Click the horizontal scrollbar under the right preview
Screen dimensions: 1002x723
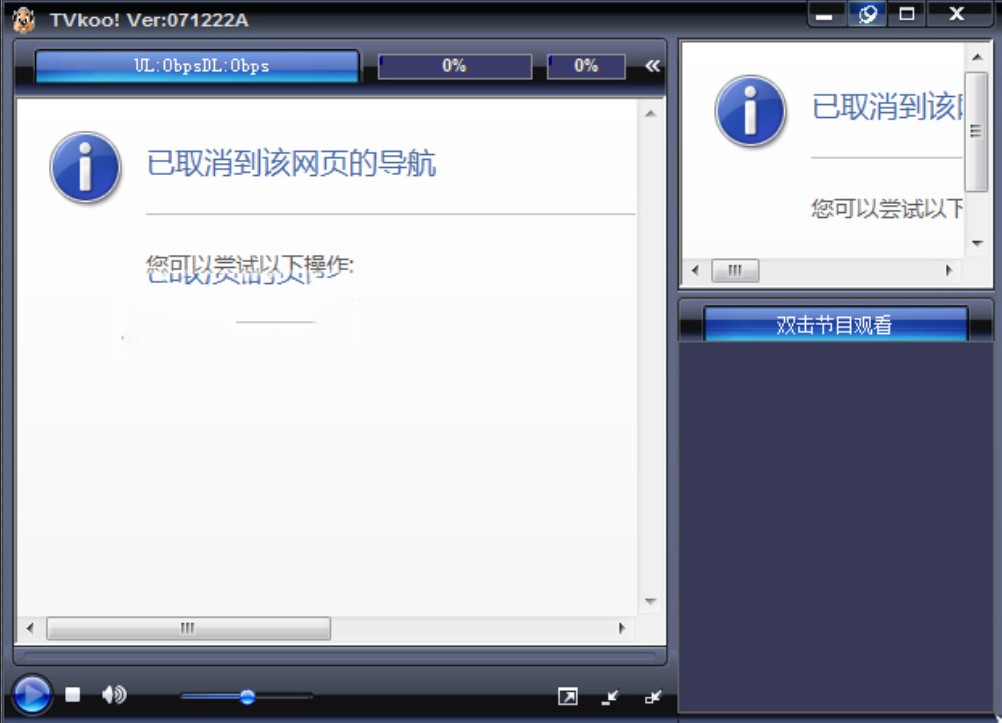click(735, 270)
